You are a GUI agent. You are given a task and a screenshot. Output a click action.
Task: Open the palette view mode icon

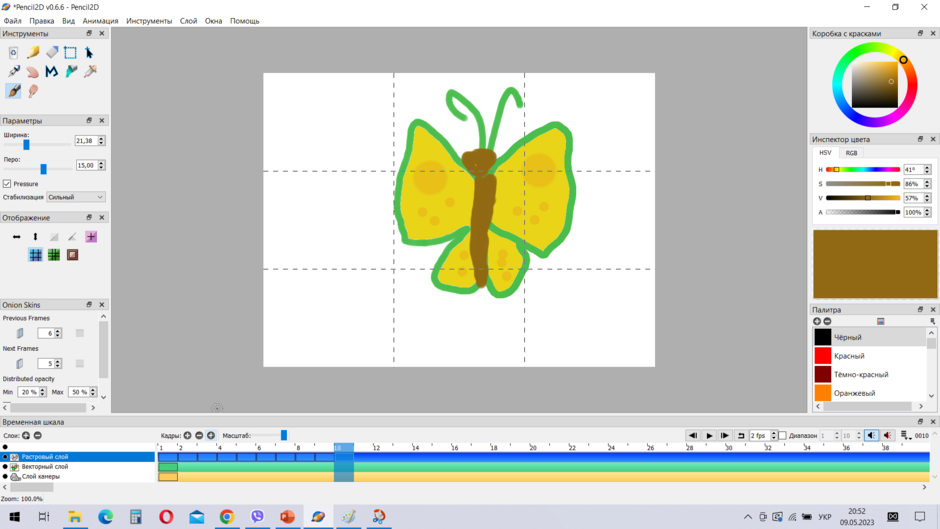pyautogui.click(x=881, y=321)
